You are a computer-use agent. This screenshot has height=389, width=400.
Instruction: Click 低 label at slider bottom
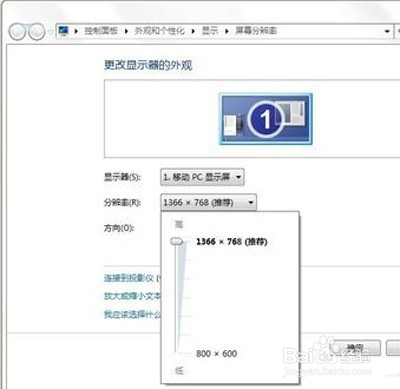179,370
